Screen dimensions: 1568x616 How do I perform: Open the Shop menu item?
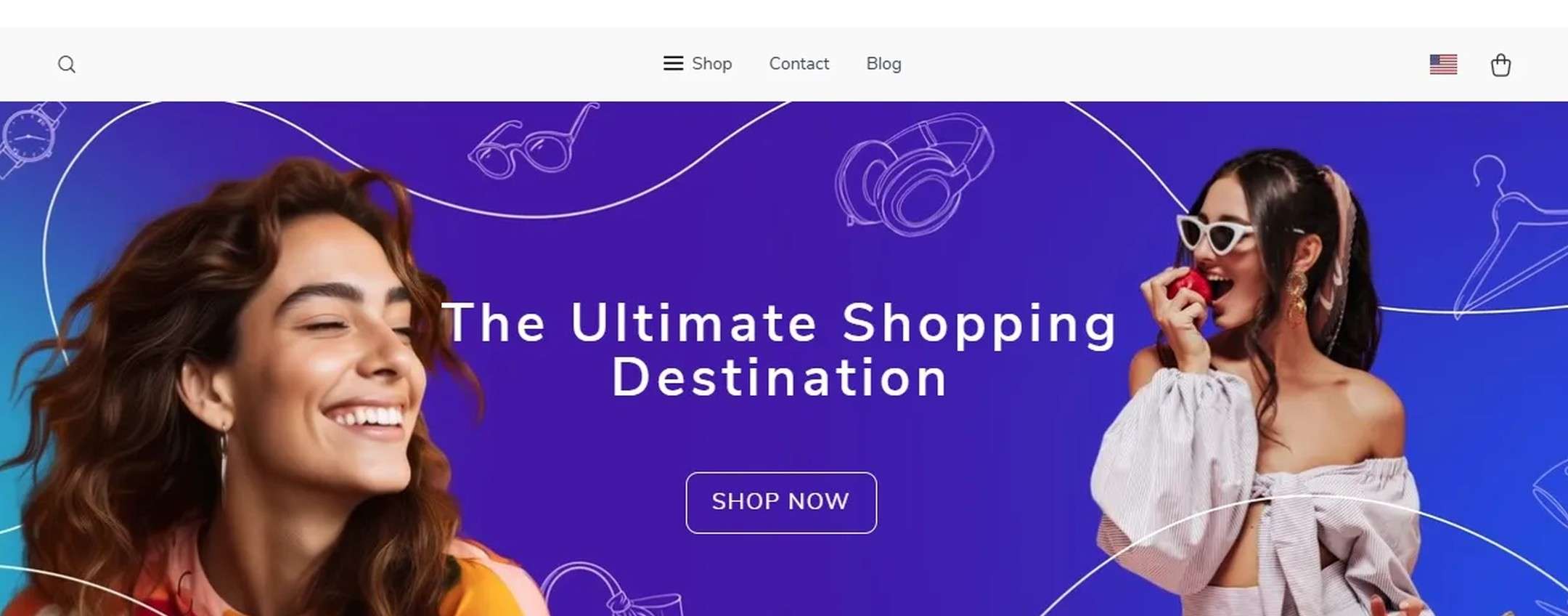coord(711,64)
